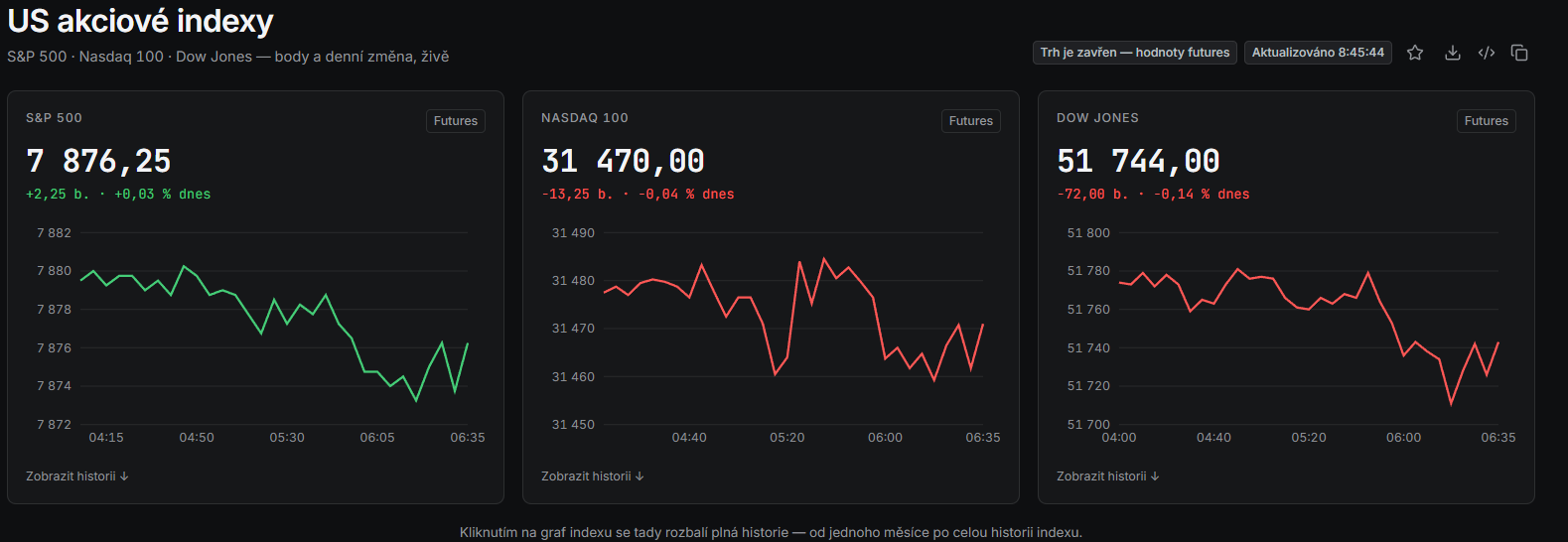Click the US akciové indexy heading

140,21
